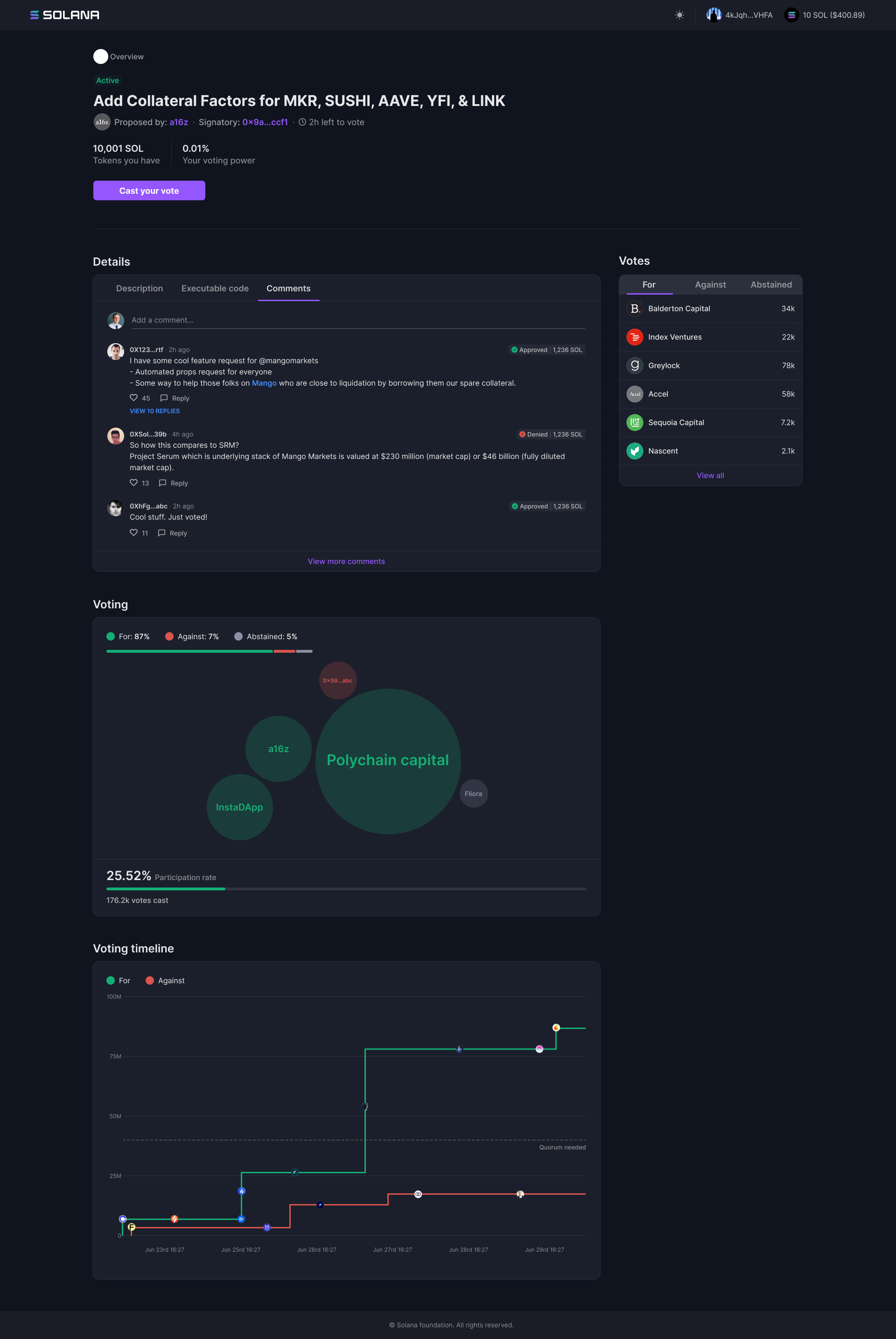This screenshot has width=896, height=1339.
Task: Click the SOL balance token icon
Action: (x=791, y=15)
